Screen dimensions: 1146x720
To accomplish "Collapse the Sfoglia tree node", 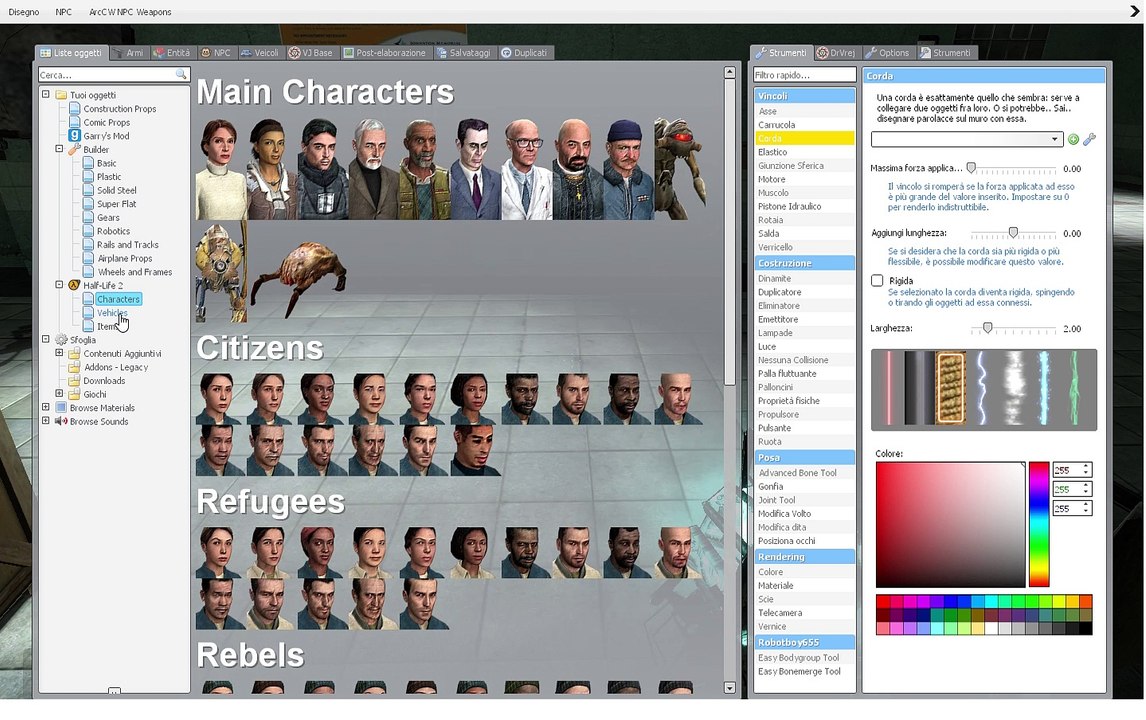I will pos(46,339).
